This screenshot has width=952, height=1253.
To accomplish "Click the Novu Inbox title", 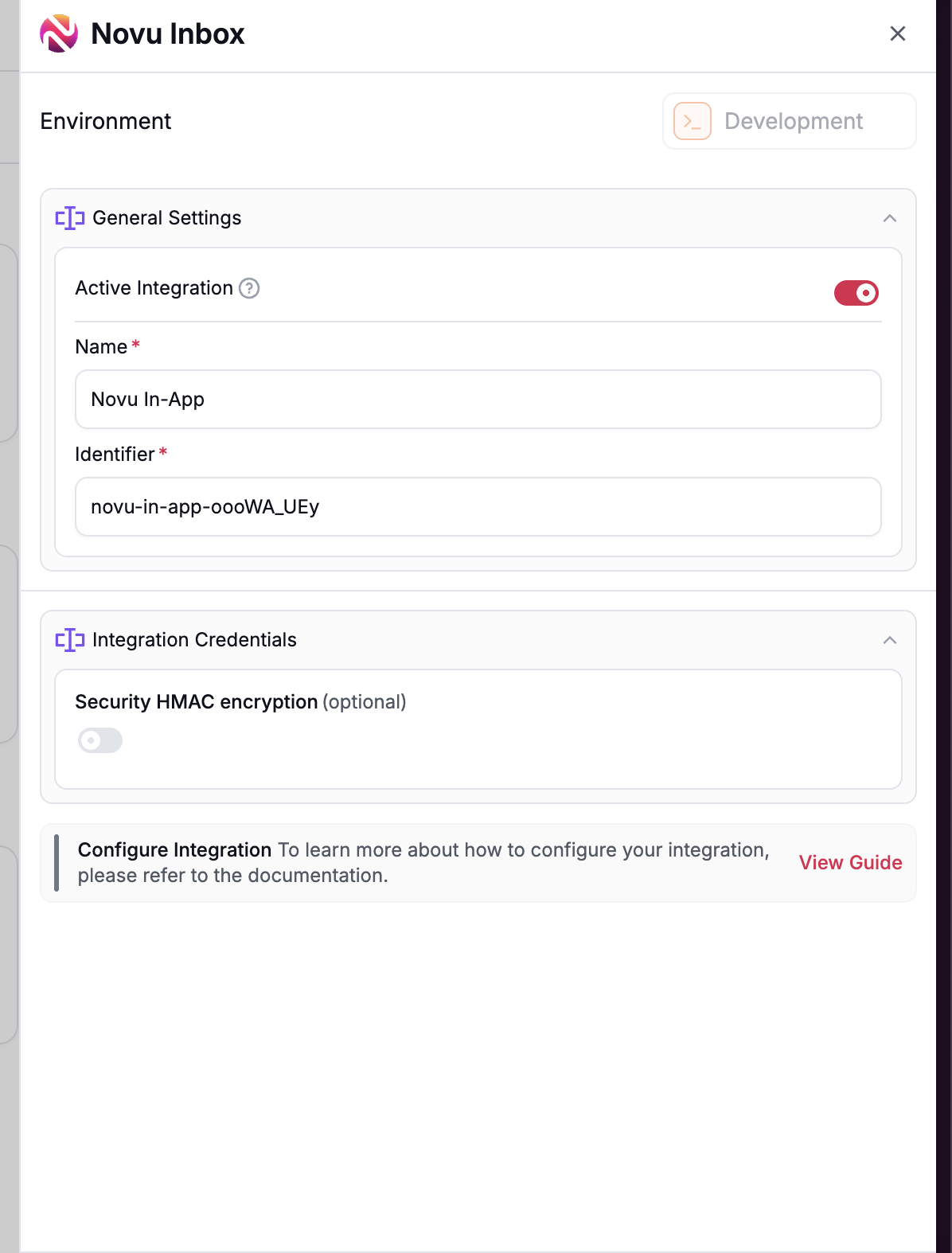I will click(x=168, y=33).
